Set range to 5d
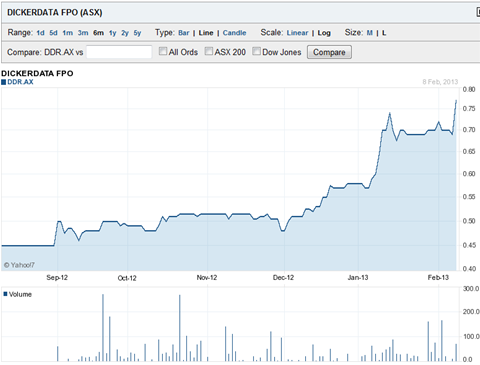 pyautogui.click(x=53, y=33)
